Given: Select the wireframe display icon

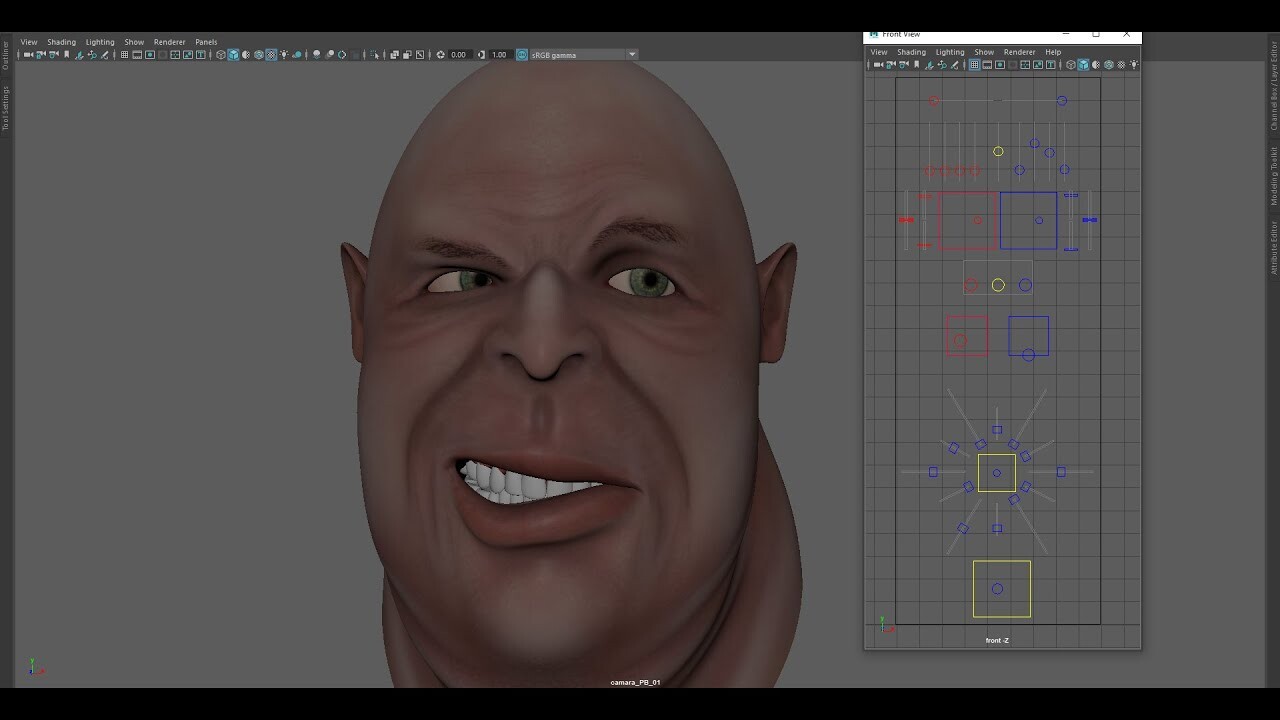Looking at the screenshot, I should click(221, 54).
